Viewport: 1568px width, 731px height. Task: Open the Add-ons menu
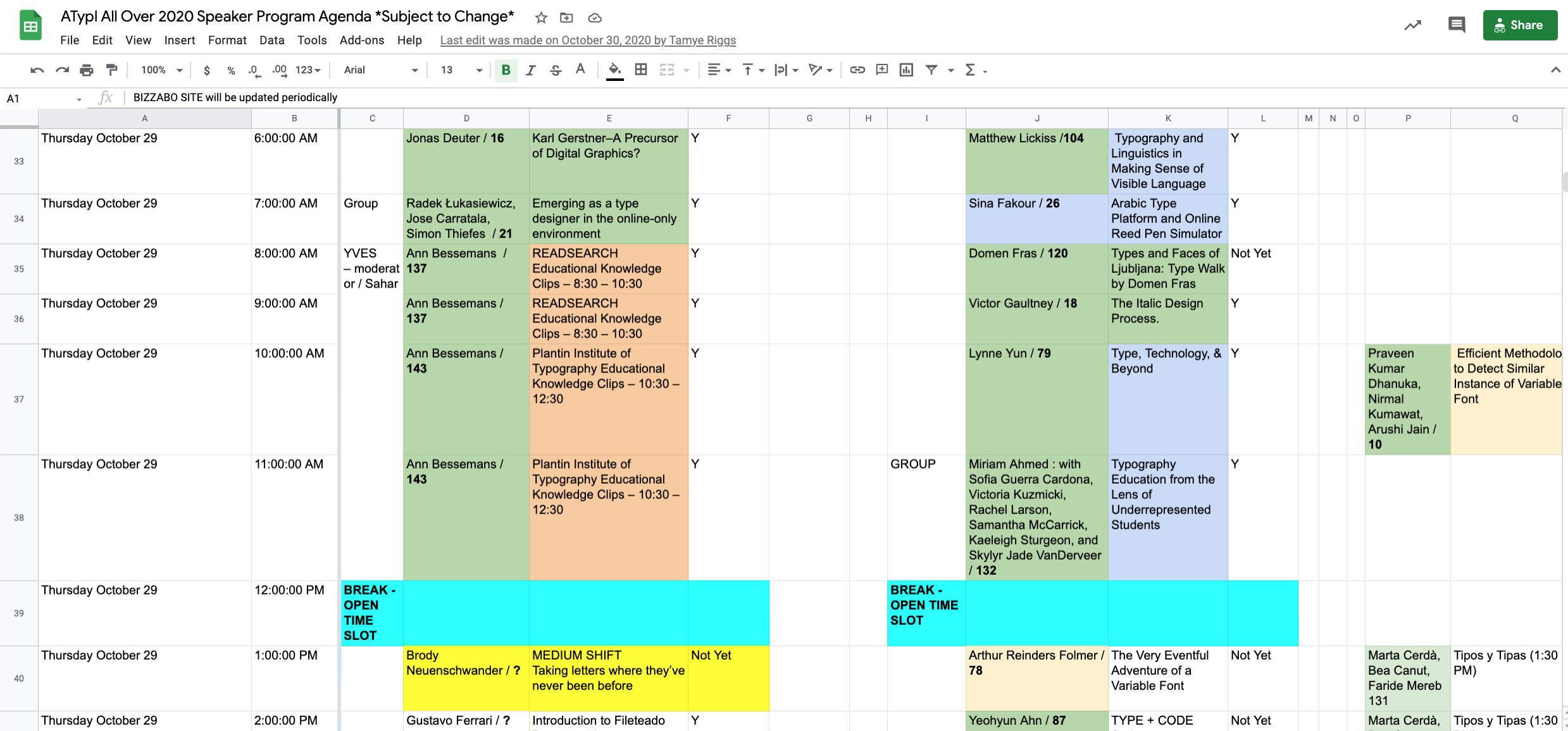click(x=361, y=40)
